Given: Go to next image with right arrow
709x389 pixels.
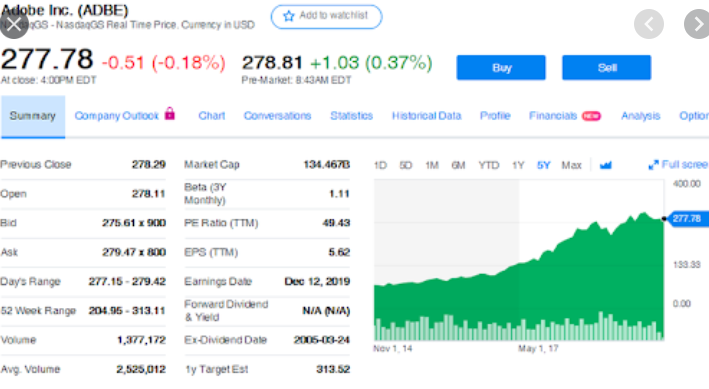Looking at the screenshot, I should [x=698, y=24].
